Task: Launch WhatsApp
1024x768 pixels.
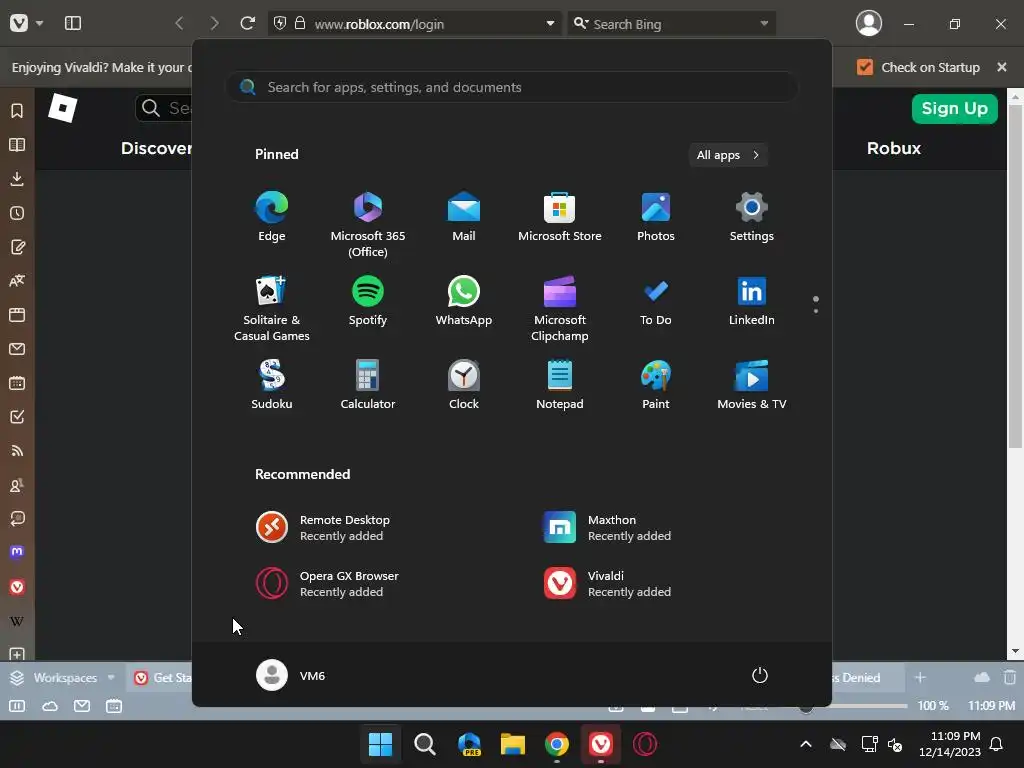Action: click(464, 301)
